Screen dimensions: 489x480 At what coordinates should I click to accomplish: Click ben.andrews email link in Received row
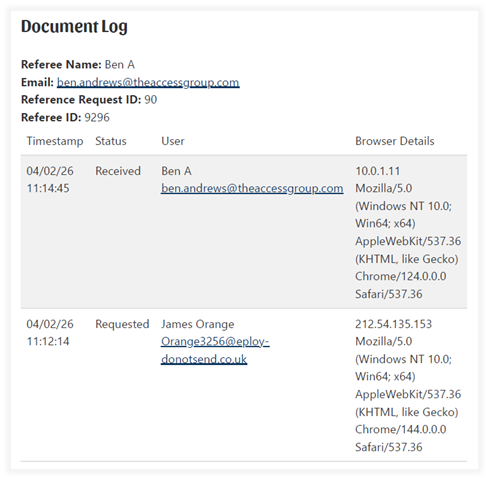click(252, 188)
